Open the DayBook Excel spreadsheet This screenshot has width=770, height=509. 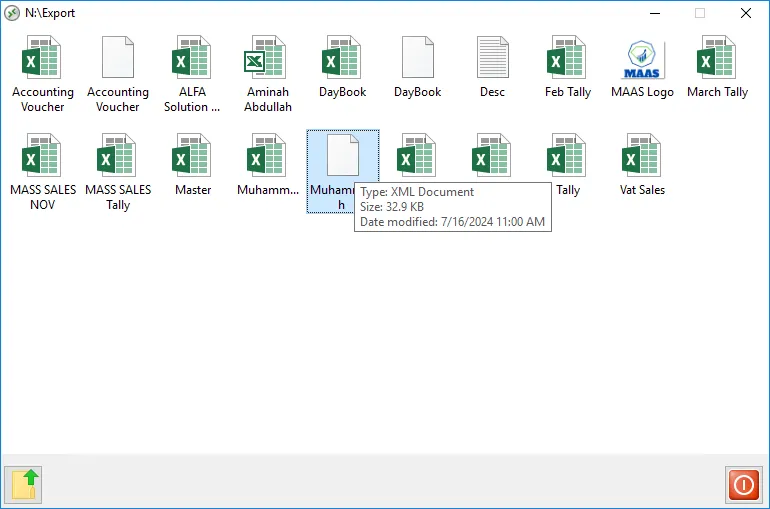[342, 58]
